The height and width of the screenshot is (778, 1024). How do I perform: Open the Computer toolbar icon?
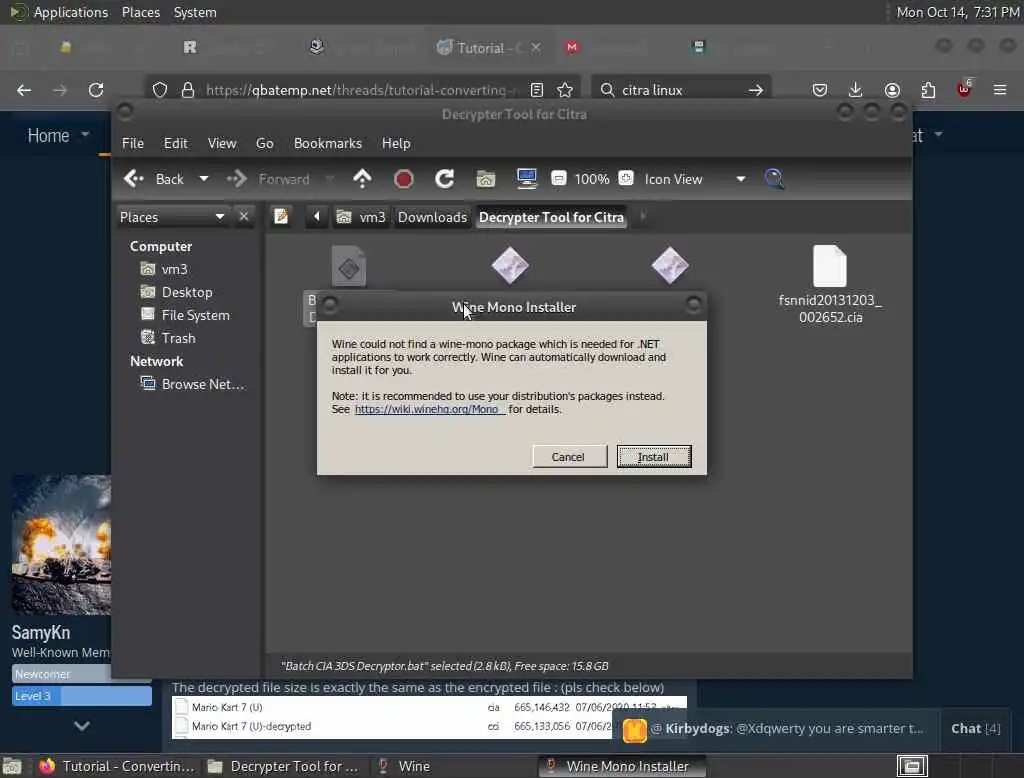[526, 179]
